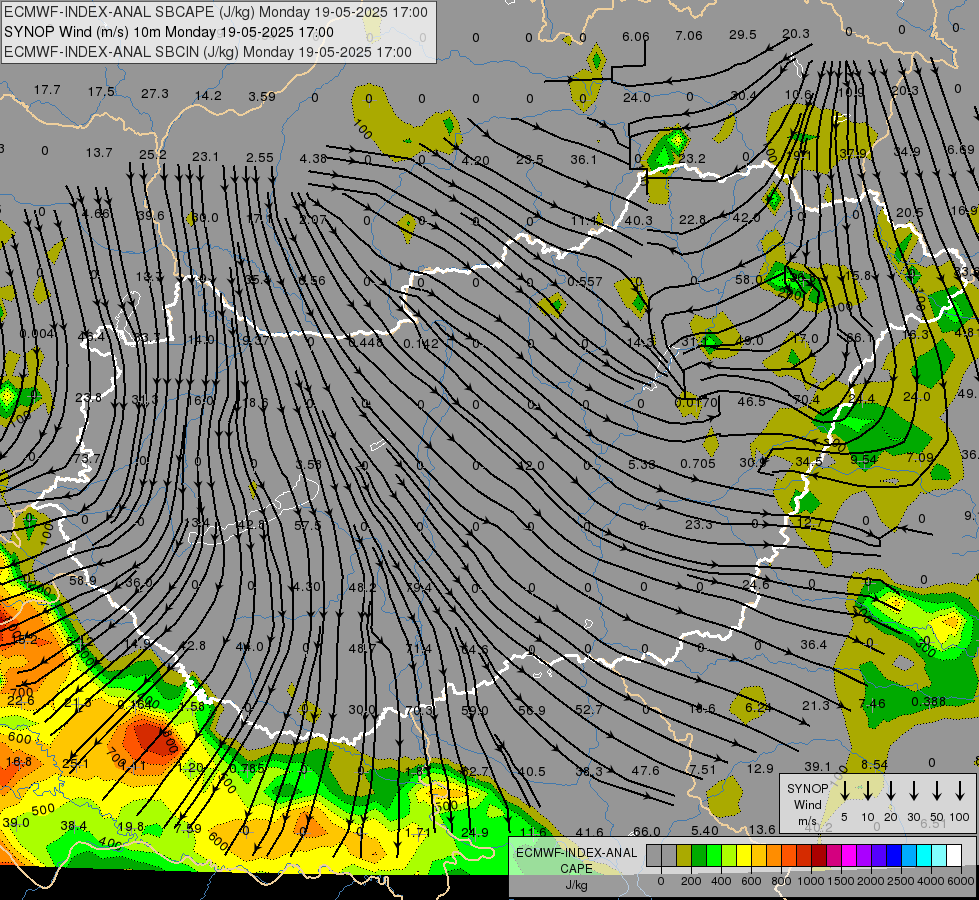This screenshot has height=900, width=979.
Task: Click the SBCAPE title line in header box
Action: point(216,12)
